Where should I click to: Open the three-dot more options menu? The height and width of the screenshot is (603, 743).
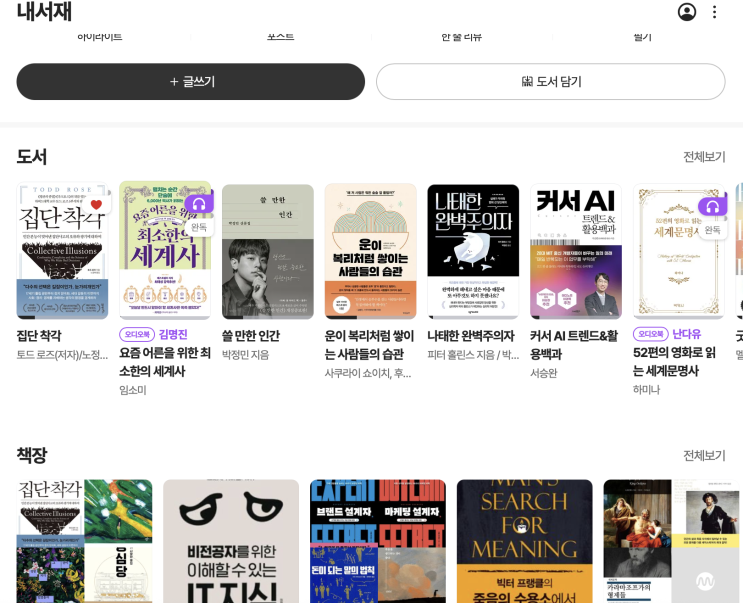pyautogui.click(x=715, y=12)
